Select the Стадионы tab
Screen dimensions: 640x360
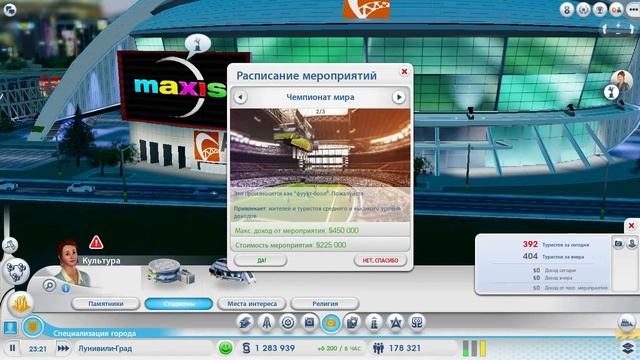179,304
